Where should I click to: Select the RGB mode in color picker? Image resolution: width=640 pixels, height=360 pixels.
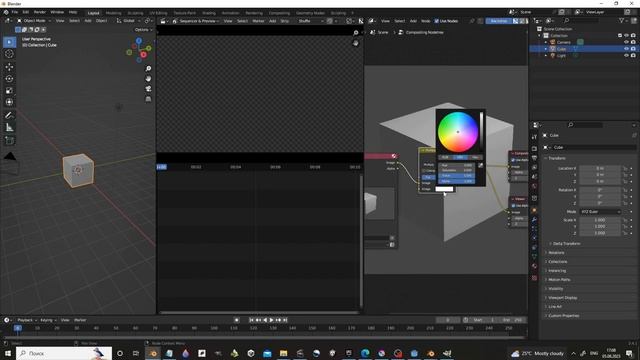[x=445, y=157]
